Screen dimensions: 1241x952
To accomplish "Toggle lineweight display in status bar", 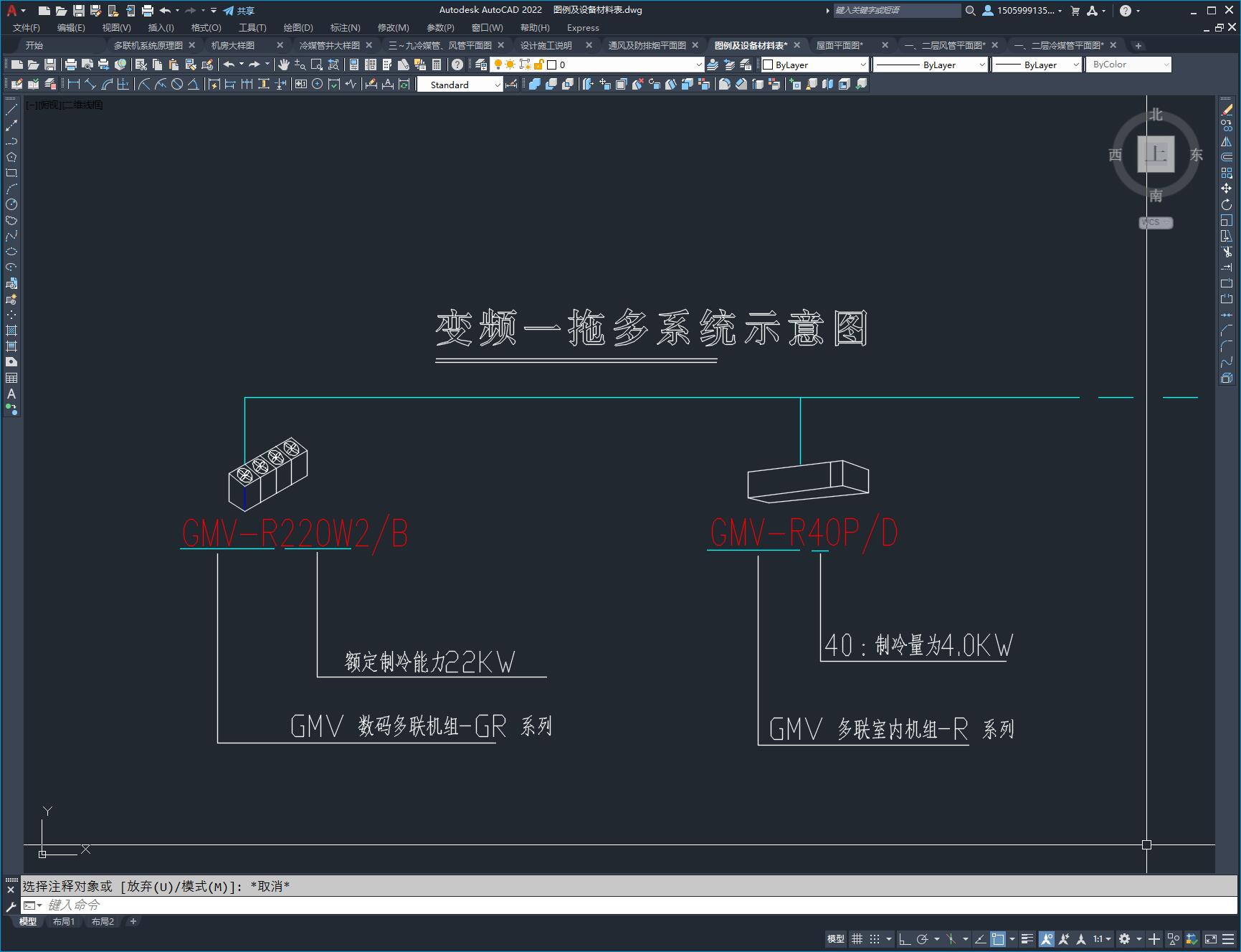I will tap(1027, 938).
